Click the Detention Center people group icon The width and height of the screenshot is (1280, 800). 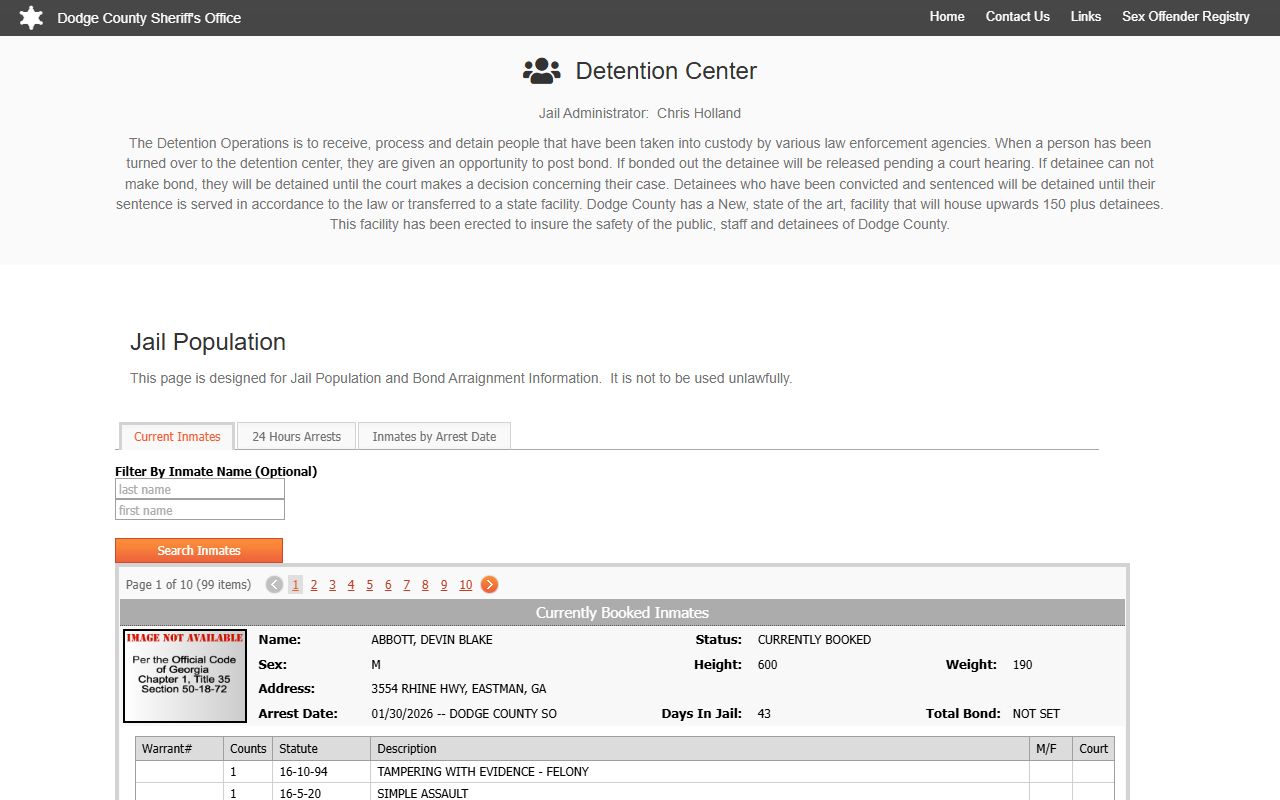541,71
